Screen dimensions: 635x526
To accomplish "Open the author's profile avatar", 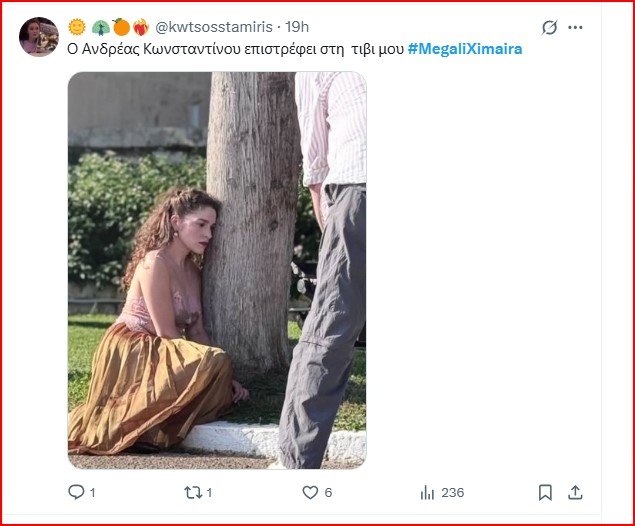I will [39, 37].
